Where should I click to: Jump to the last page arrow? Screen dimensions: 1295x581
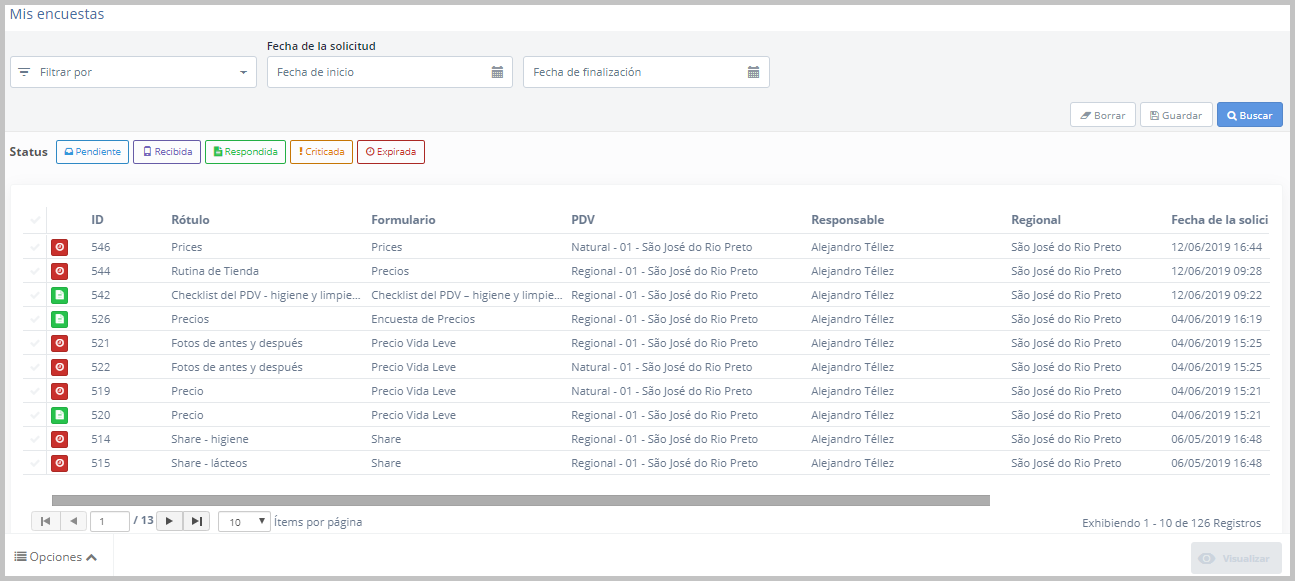click(x=197, y=521)
